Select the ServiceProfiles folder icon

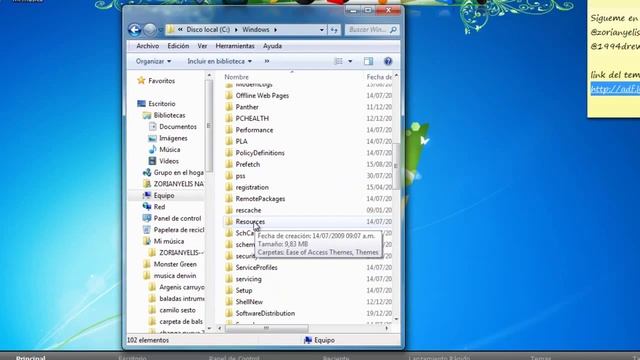229,267
